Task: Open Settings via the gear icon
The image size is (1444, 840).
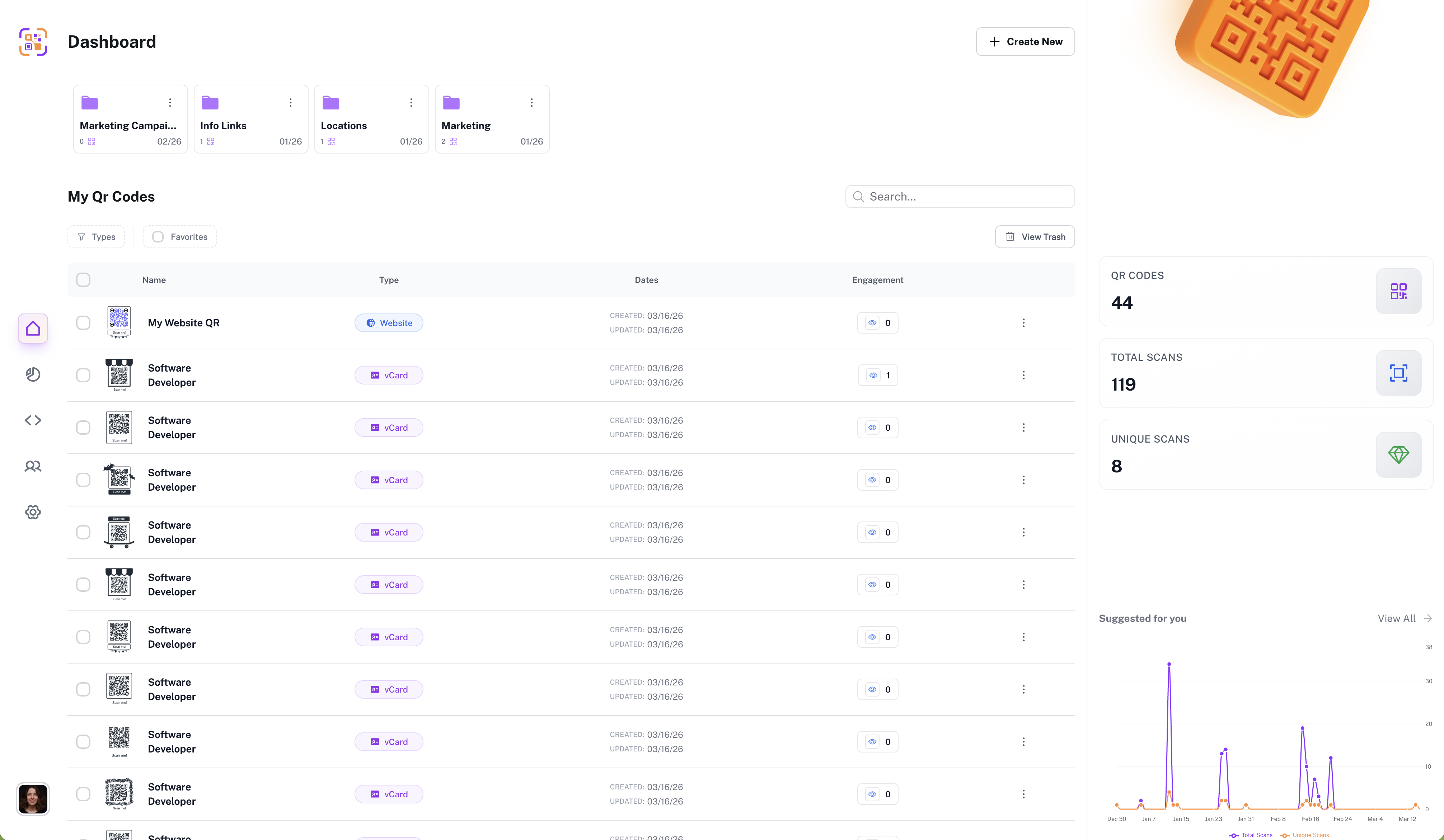Action: (x=33, y=512)
